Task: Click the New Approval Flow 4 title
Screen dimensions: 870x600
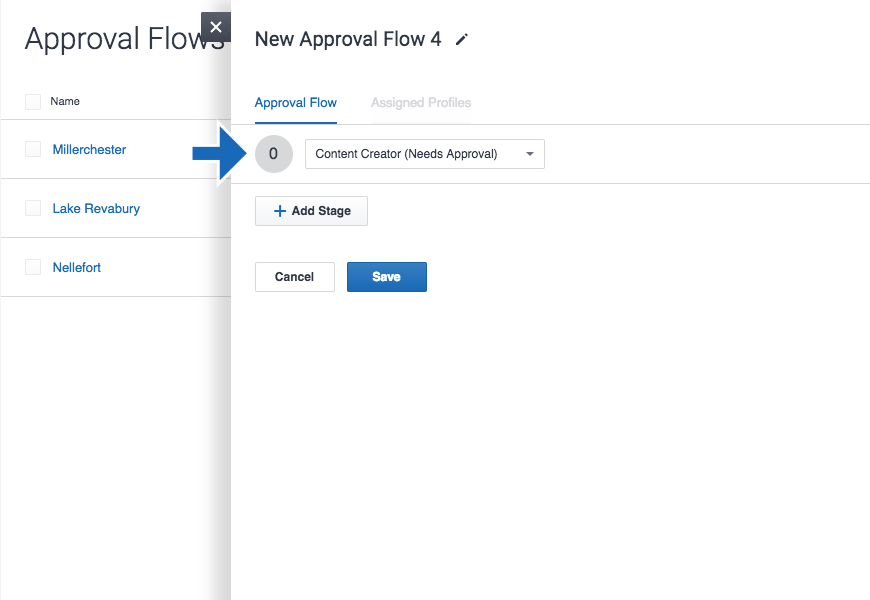Action: 348,39
